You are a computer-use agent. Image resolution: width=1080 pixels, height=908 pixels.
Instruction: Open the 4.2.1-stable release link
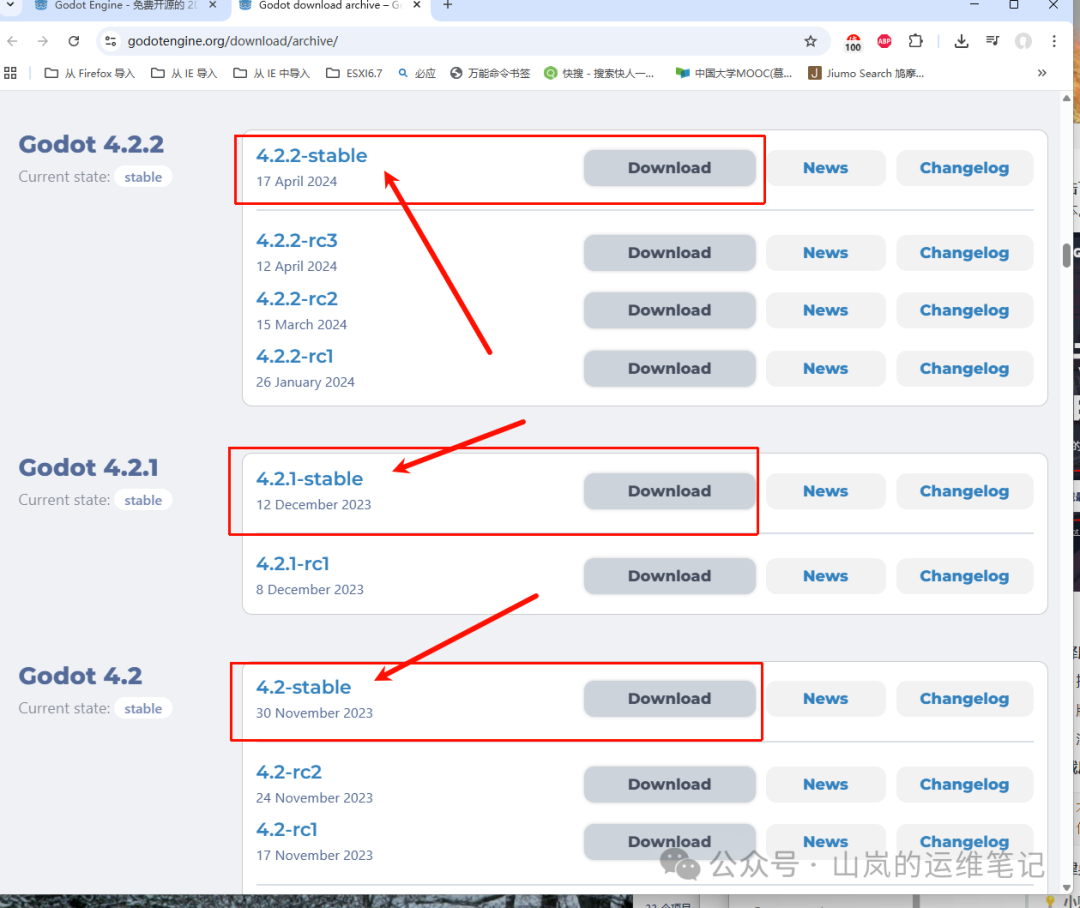(x=309, y=479)
